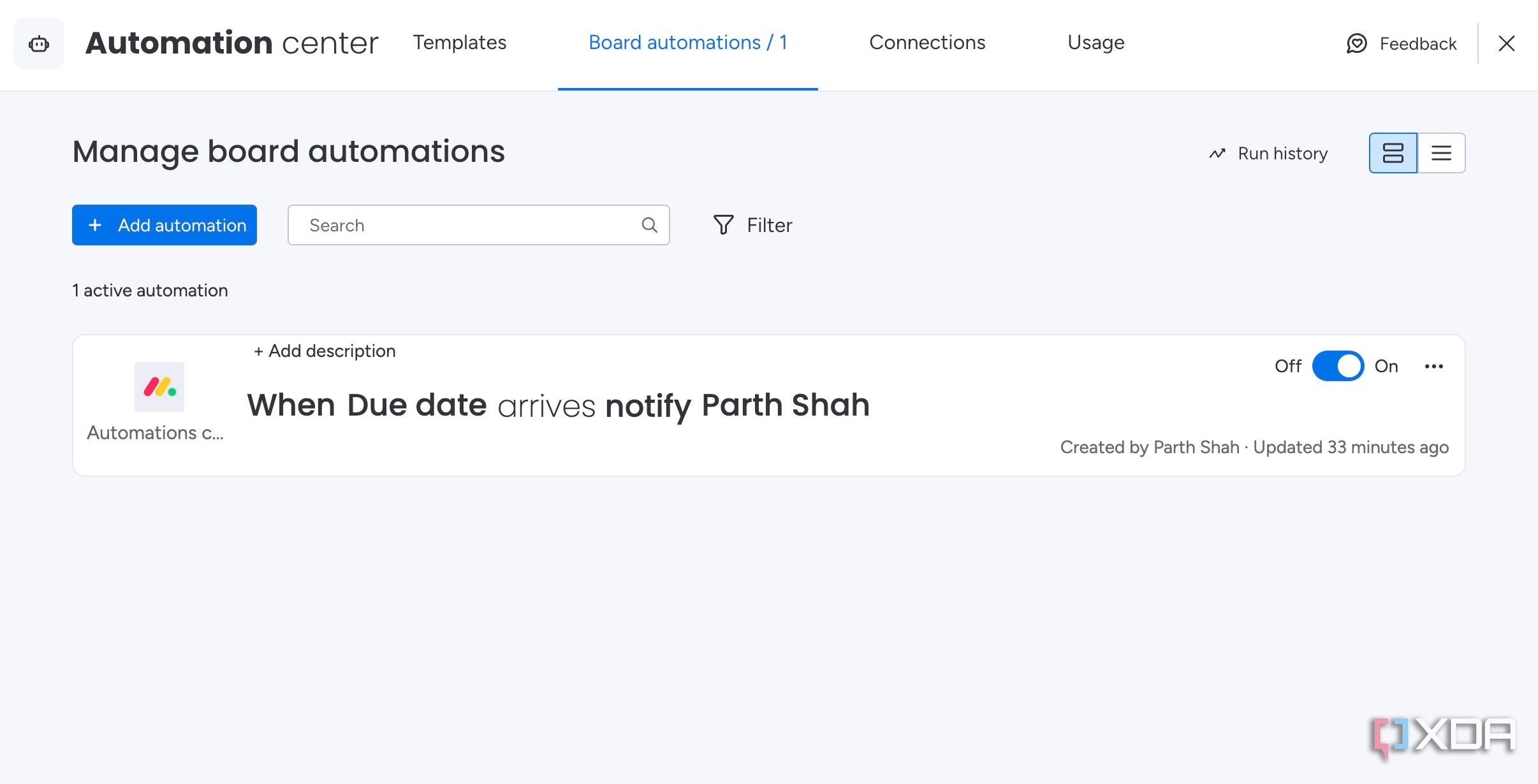Image resolution: width=1538 pixels, height=784 pixels.
Task: Open the Templates tab
Action: (459, 43)
